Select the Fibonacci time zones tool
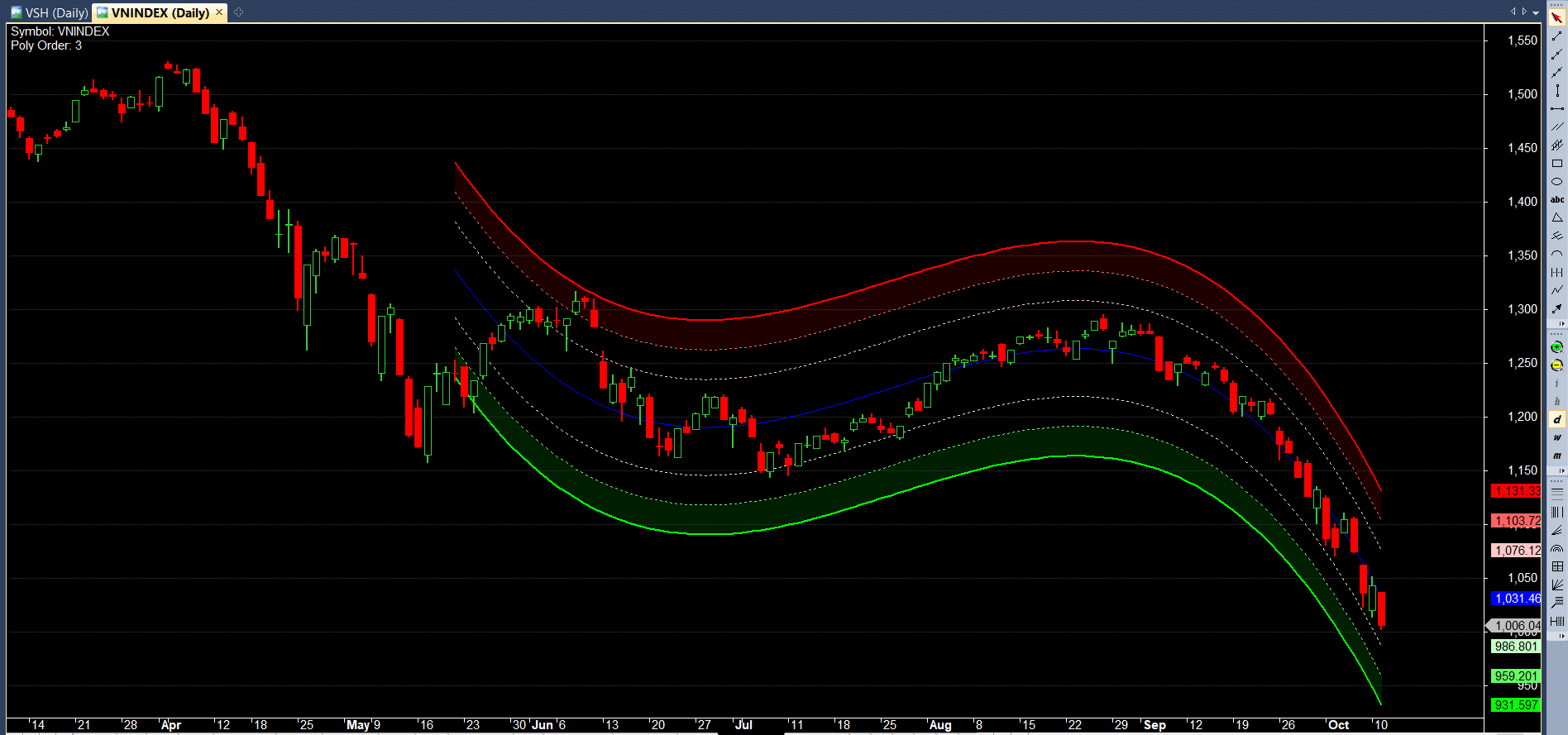 (1556, 512)
